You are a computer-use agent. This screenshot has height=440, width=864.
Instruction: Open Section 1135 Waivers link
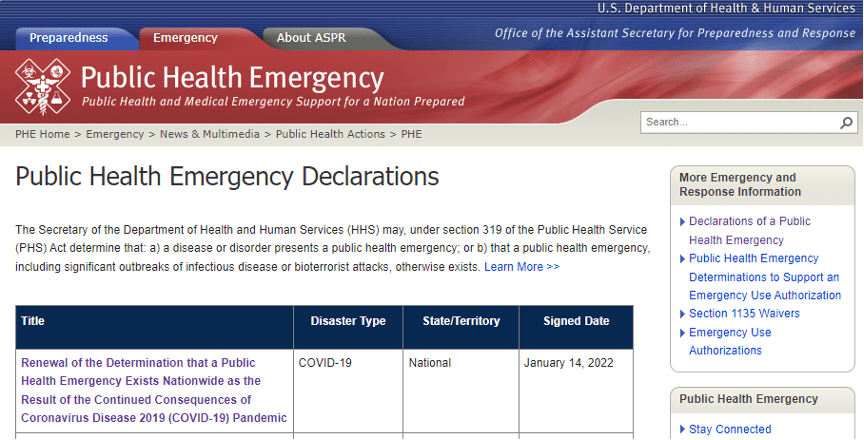(744, 313)
